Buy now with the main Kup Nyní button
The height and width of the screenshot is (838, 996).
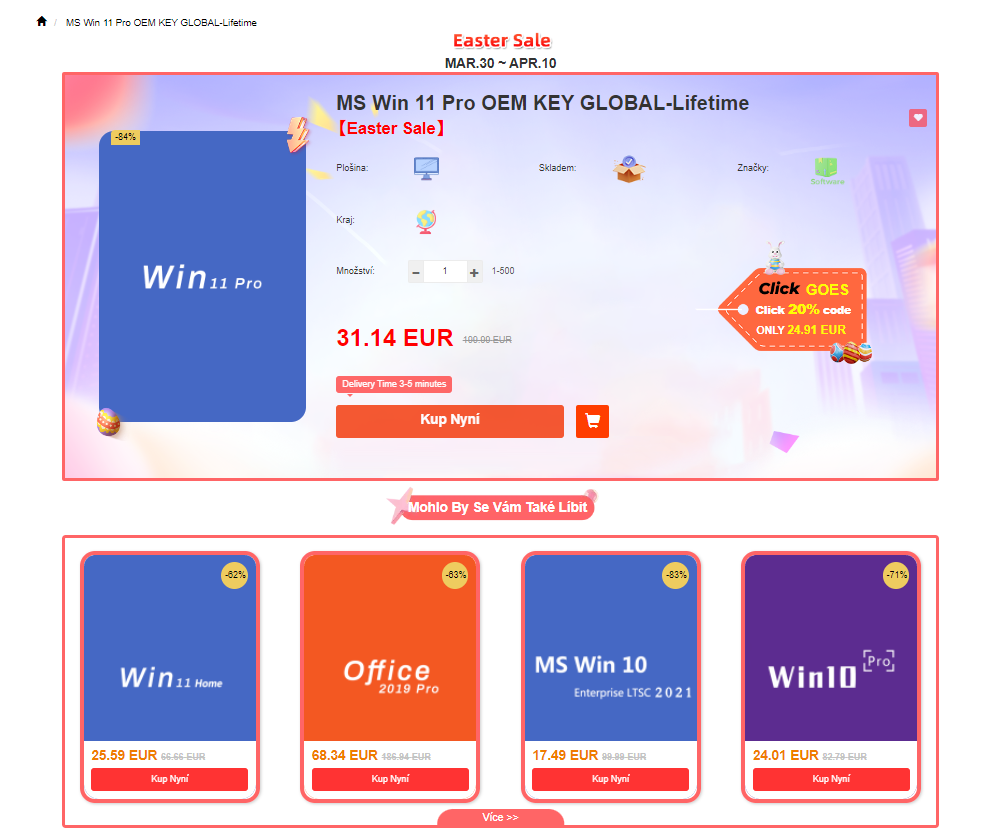(x=450, y=421)
